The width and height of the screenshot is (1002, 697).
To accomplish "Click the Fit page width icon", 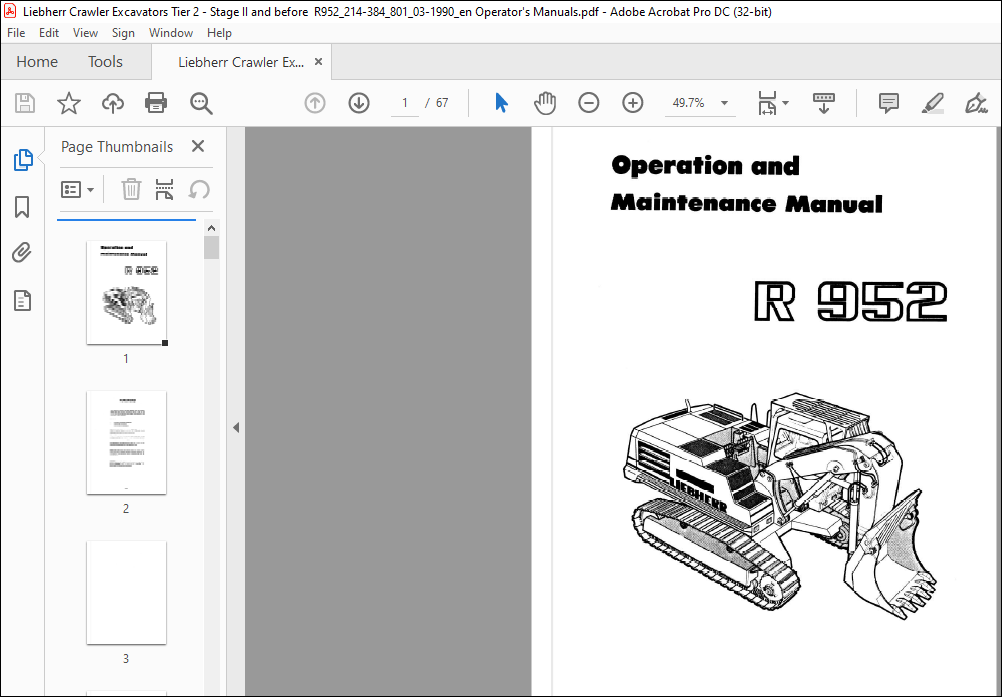I will tap(767, 103).
